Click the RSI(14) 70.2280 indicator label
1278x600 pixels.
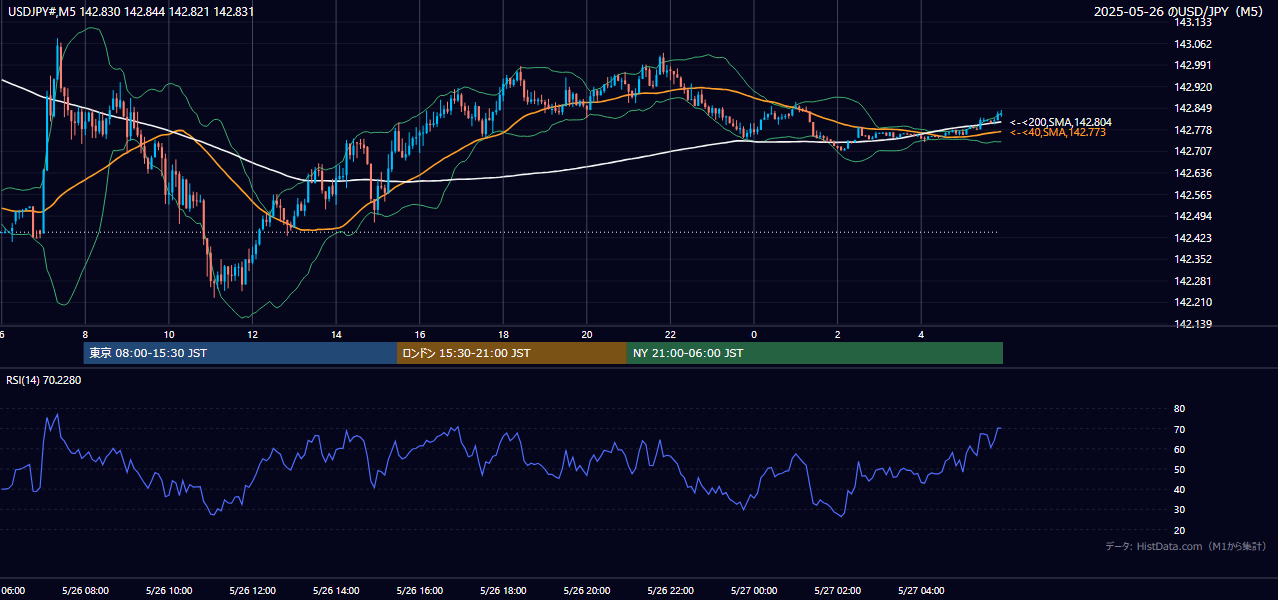(x=44, y=380)
